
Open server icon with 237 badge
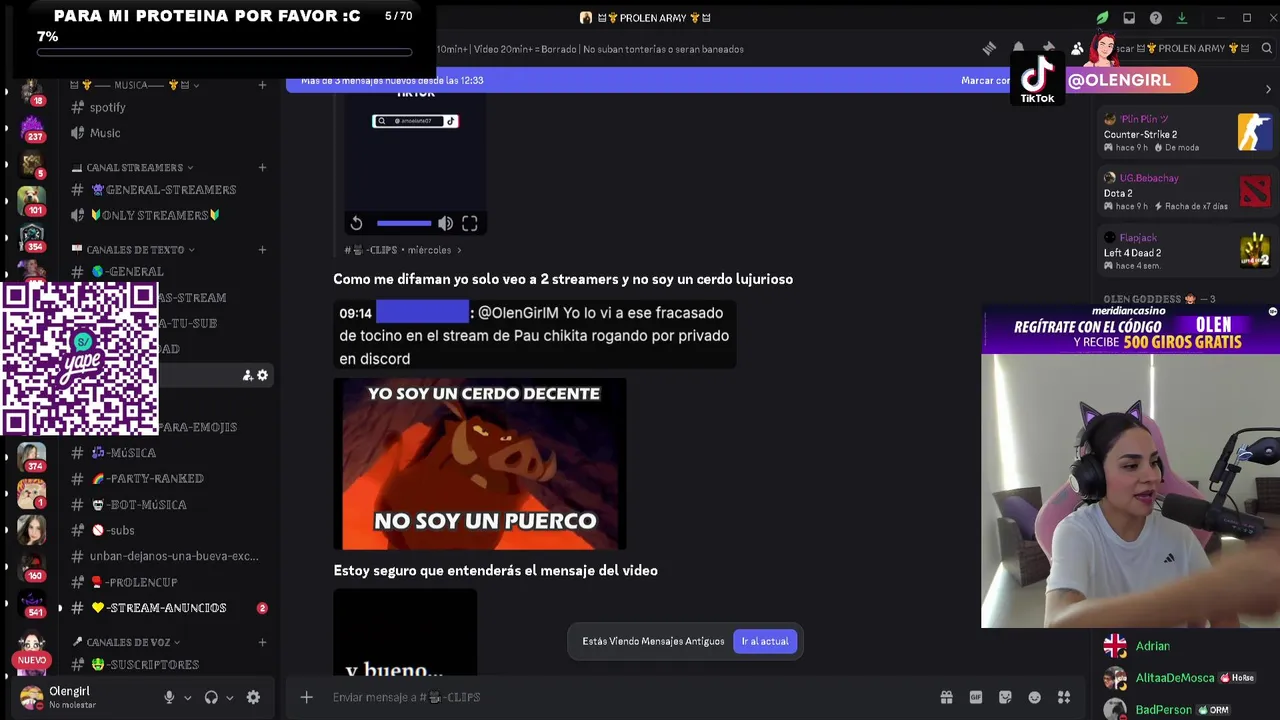coord(32,127)
